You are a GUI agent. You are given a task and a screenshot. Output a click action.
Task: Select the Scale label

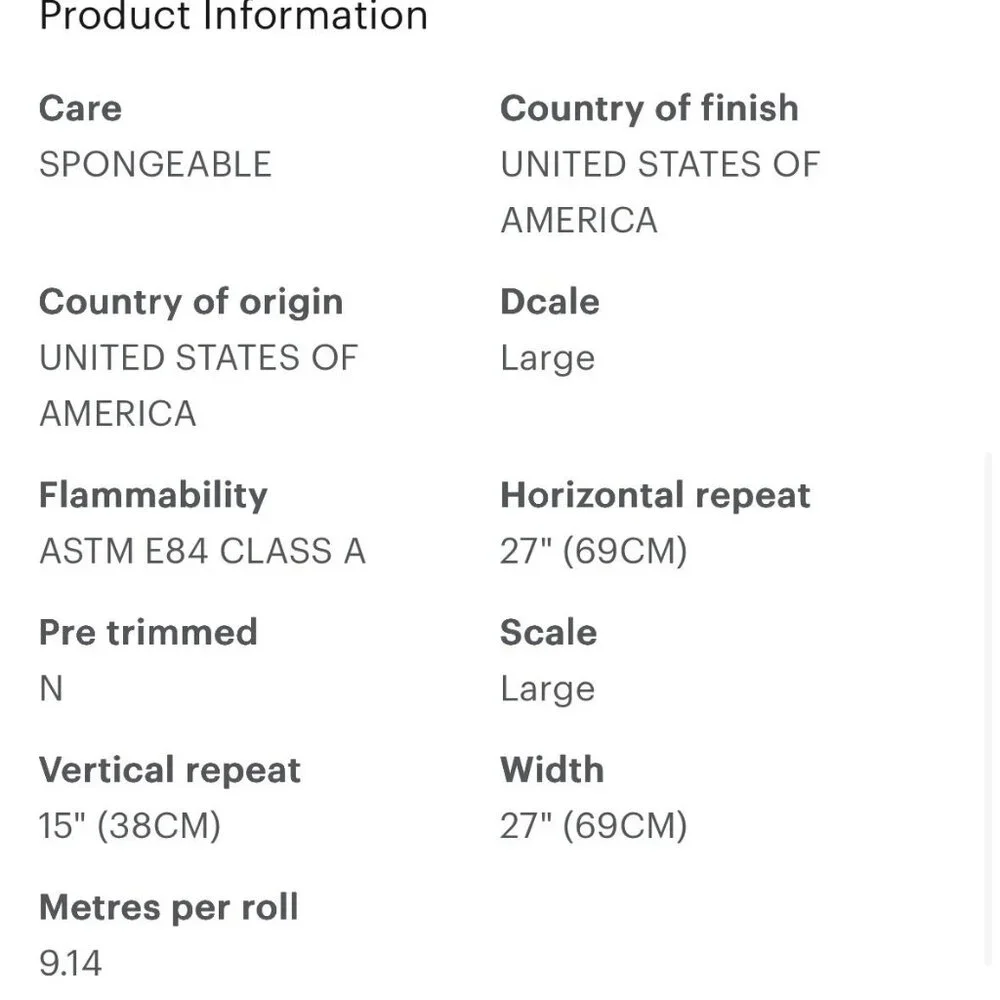coord(548,633)
